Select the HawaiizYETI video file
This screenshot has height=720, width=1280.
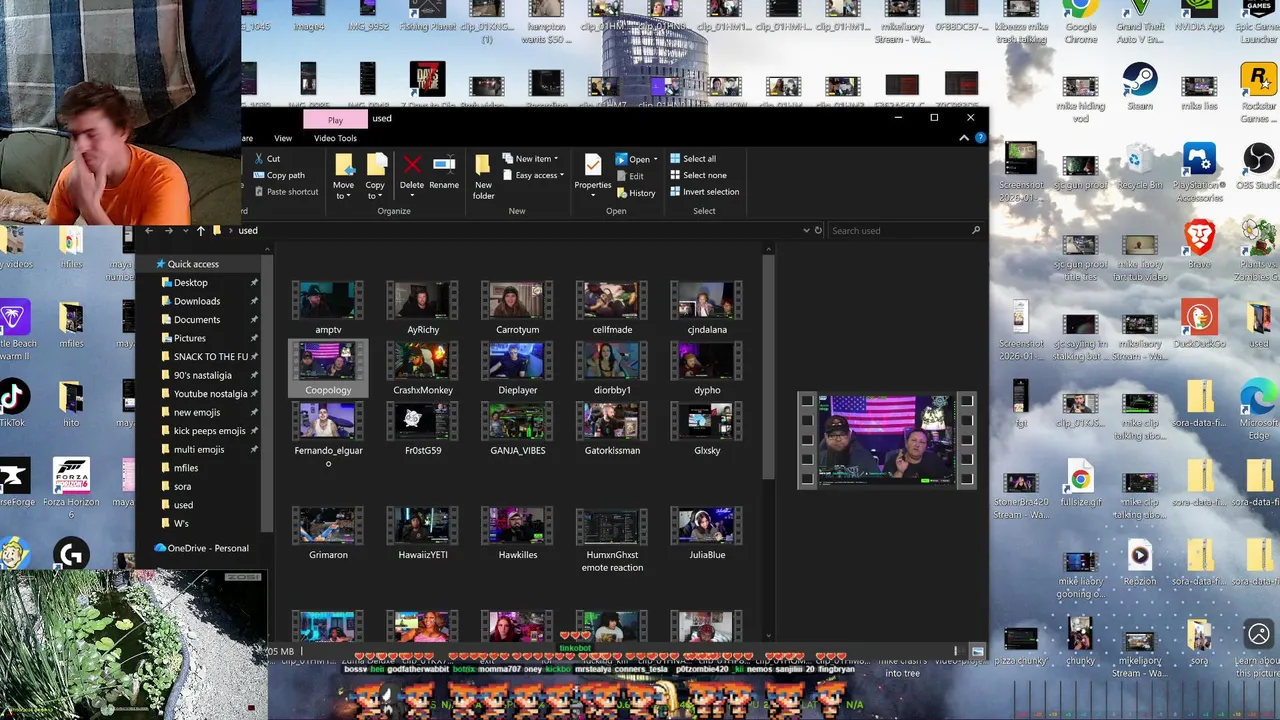[x=423, y=533]
